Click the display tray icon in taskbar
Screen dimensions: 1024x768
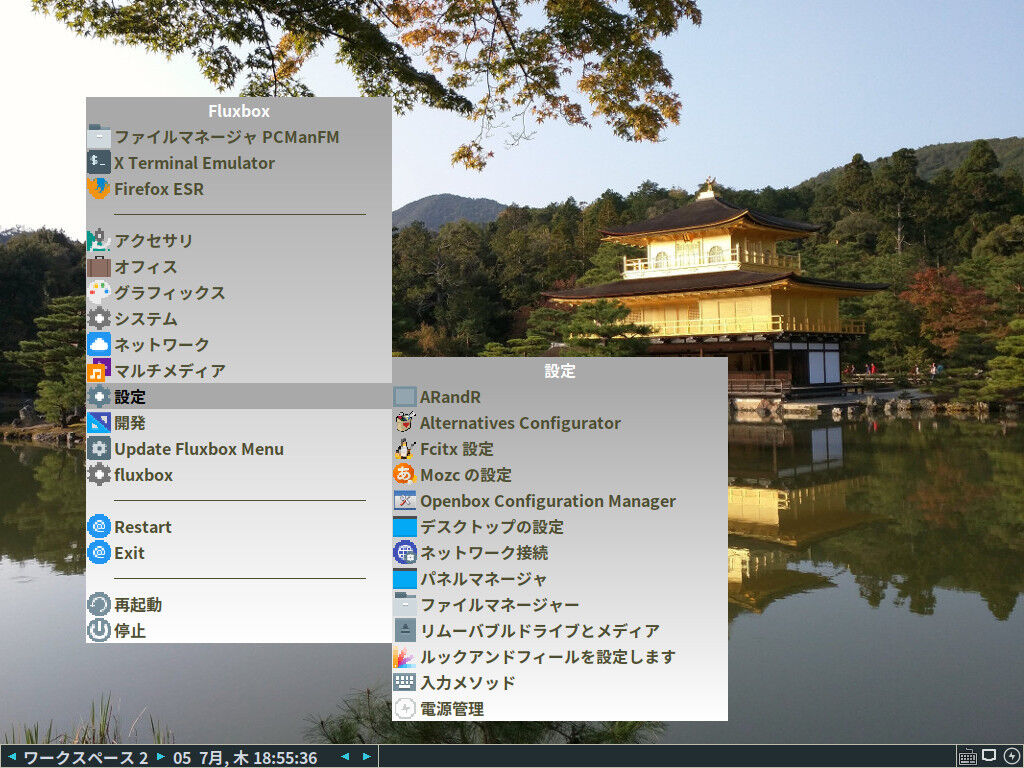pos(989,756)
